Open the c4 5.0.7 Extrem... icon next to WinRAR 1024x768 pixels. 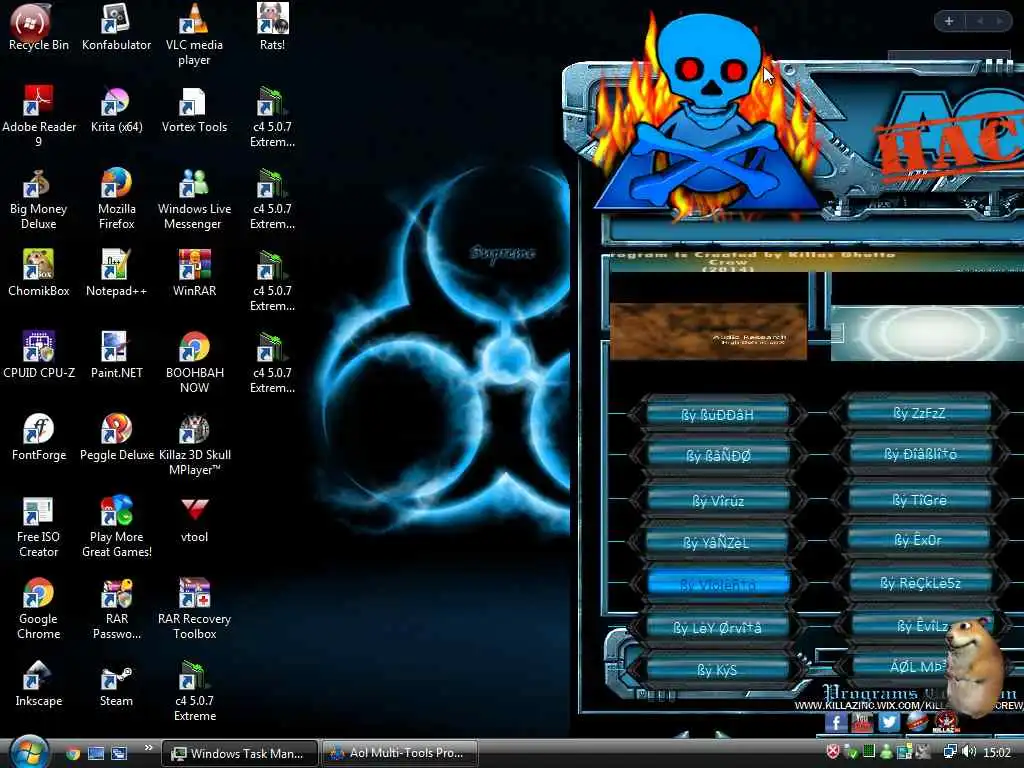[272, 281]
